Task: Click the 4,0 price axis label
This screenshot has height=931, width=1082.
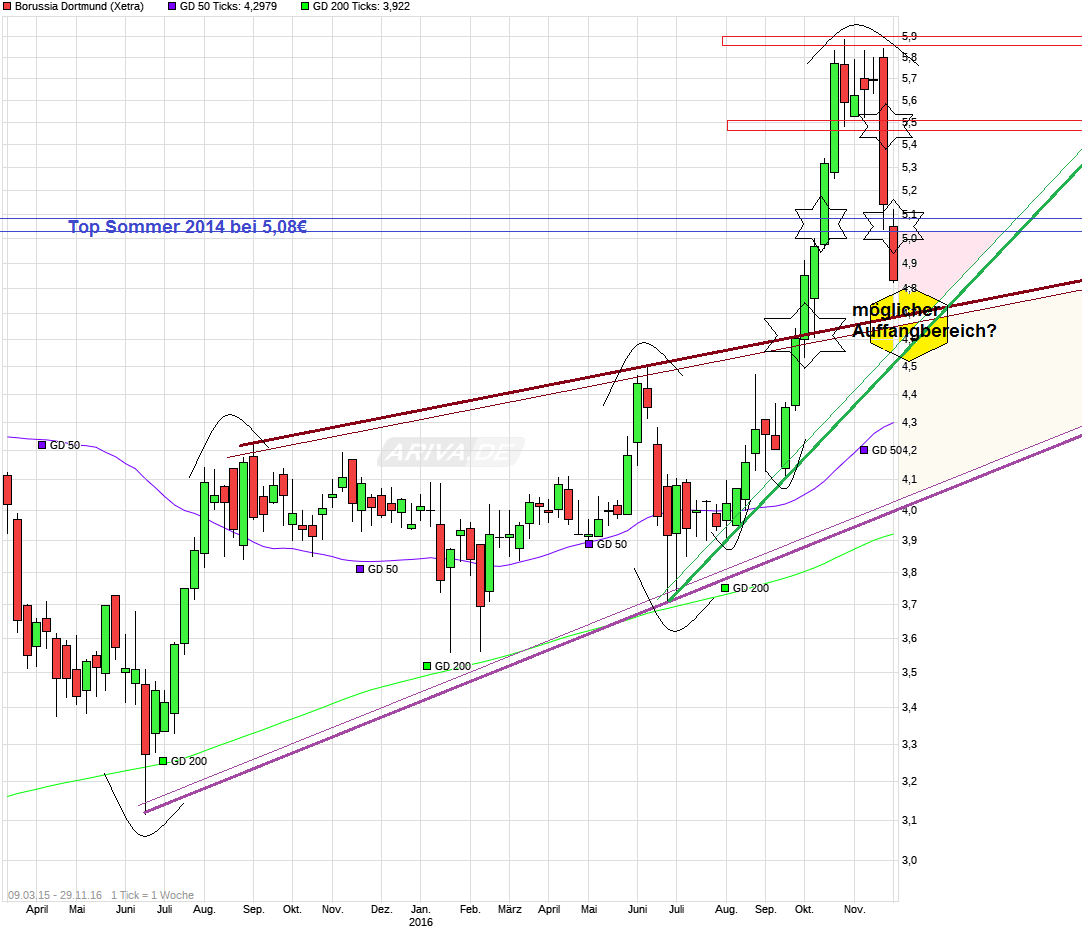Action: pyautogui.click(x=909, y=511)
